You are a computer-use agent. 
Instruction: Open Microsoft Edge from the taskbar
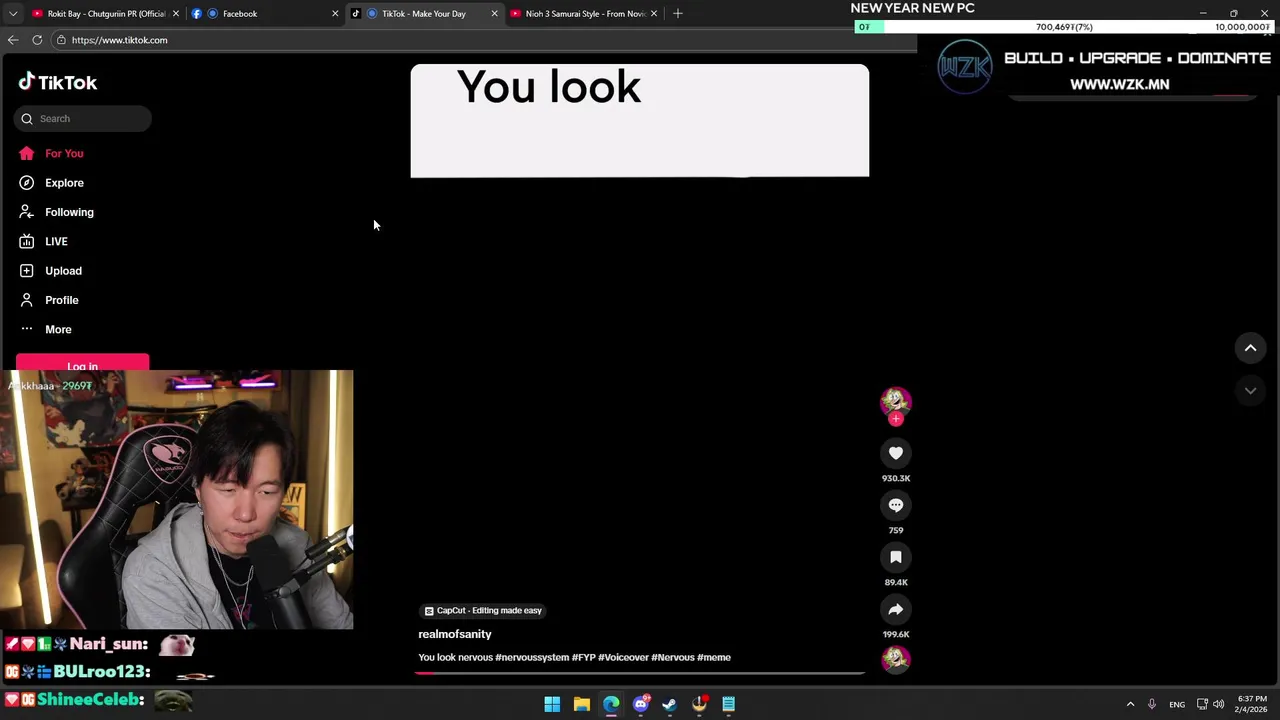coord(611,704)
